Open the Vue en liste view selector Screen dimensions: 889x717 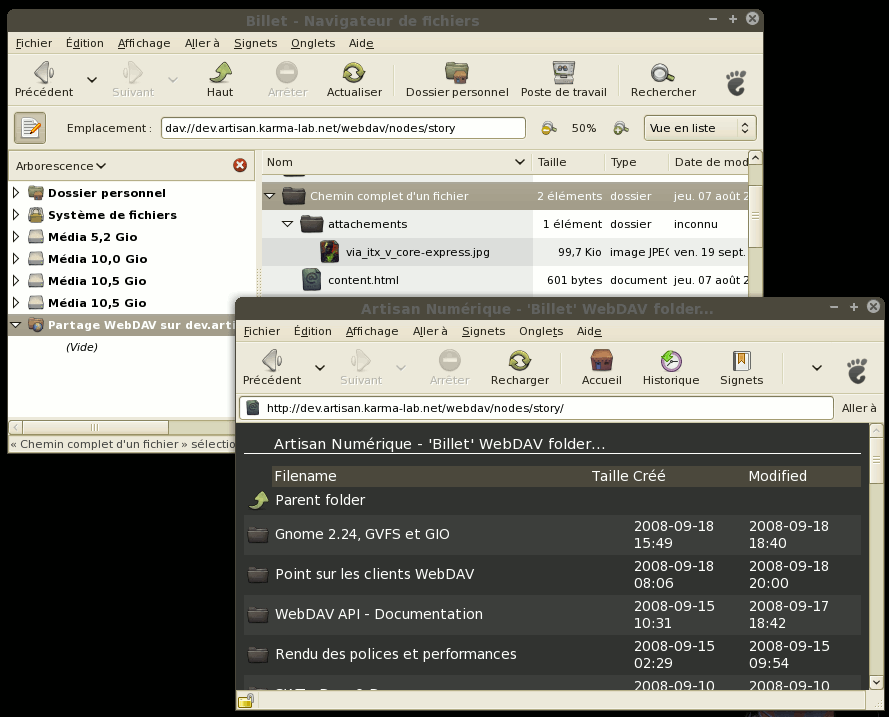(700, 128)
